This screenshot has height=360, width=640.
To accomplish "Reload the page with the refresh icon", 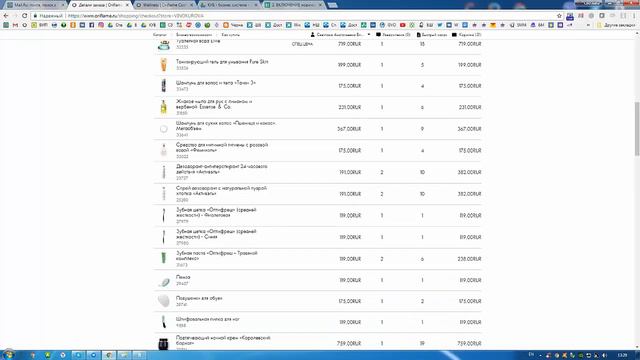I will 24,16.
